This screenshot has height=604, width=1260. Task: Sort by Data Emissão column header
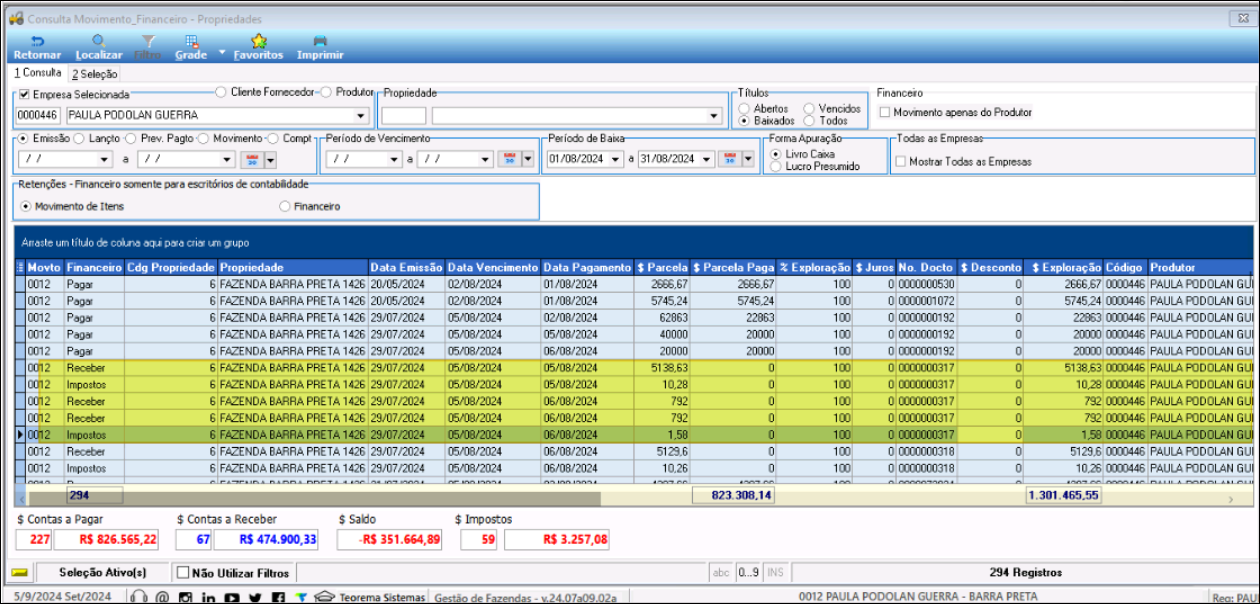[406, 268]
